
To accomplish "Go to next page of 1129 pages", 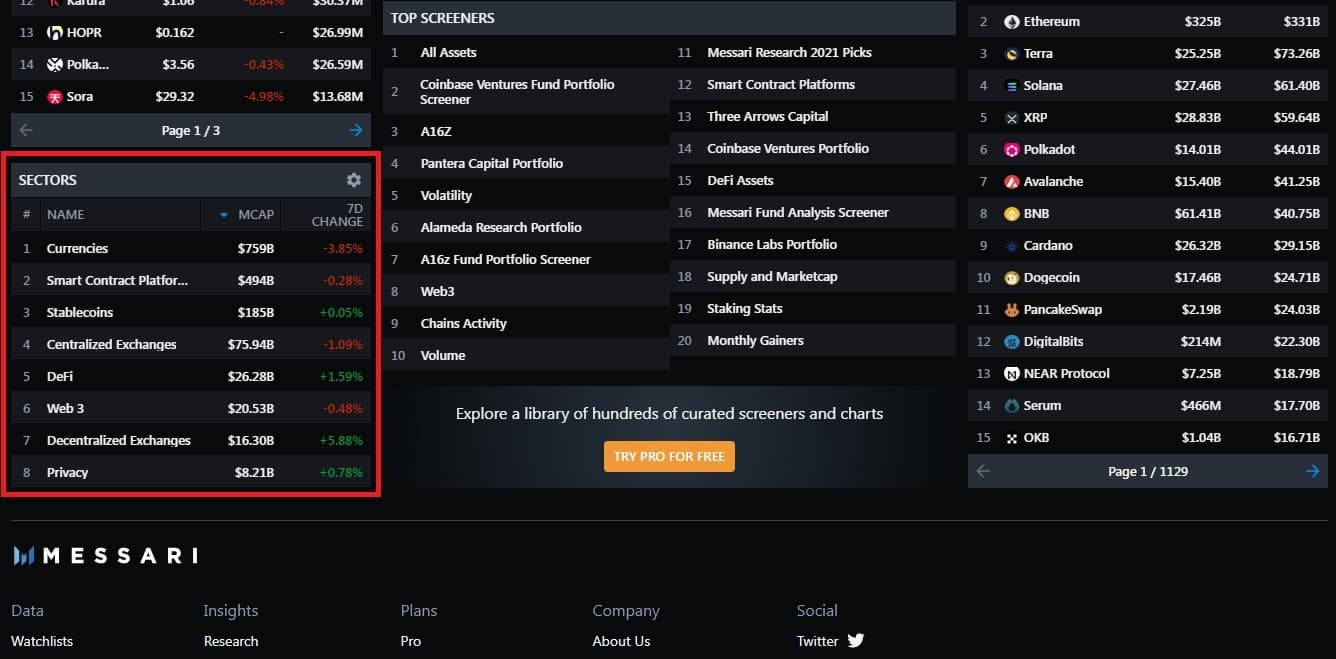I will point(1313,471).
